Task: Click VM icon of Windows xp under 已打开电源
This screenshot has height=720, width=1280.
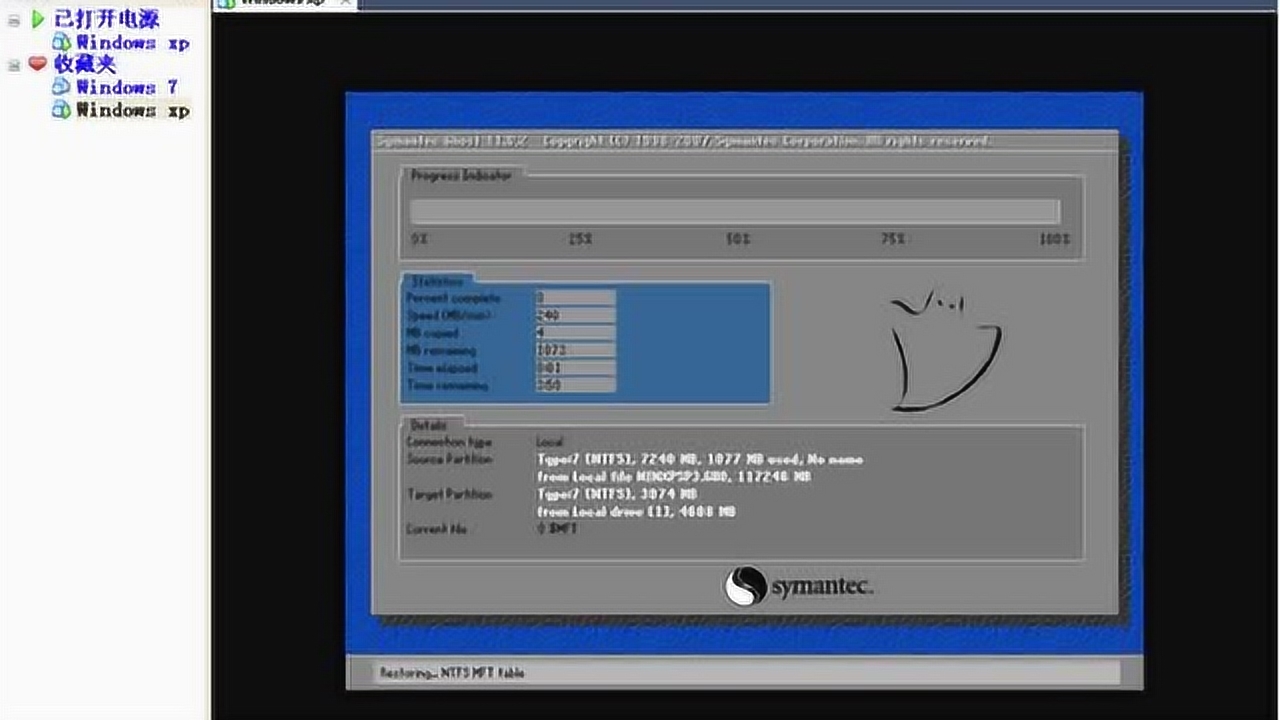Action: pyautogui.click(x=61, y=42)
